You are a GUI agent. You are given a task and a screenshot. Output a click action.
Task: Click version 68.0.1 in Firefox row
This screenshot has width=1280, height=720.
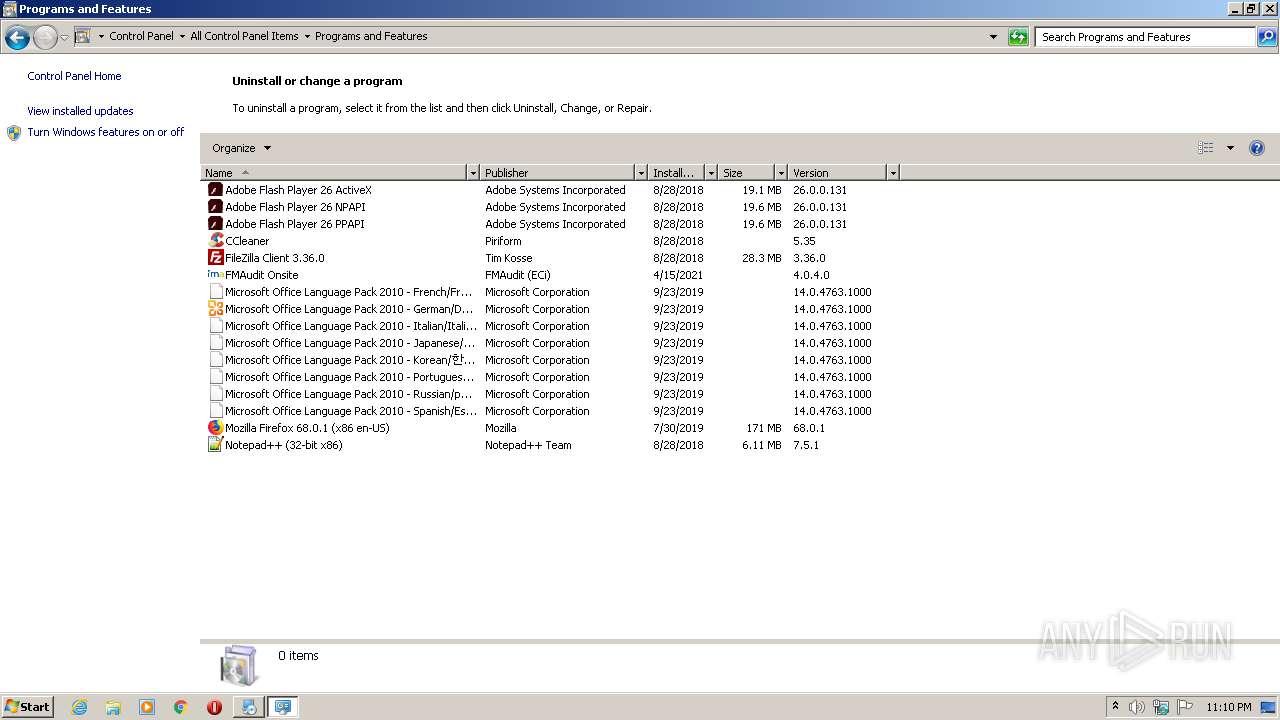click(x=809, y=428)
